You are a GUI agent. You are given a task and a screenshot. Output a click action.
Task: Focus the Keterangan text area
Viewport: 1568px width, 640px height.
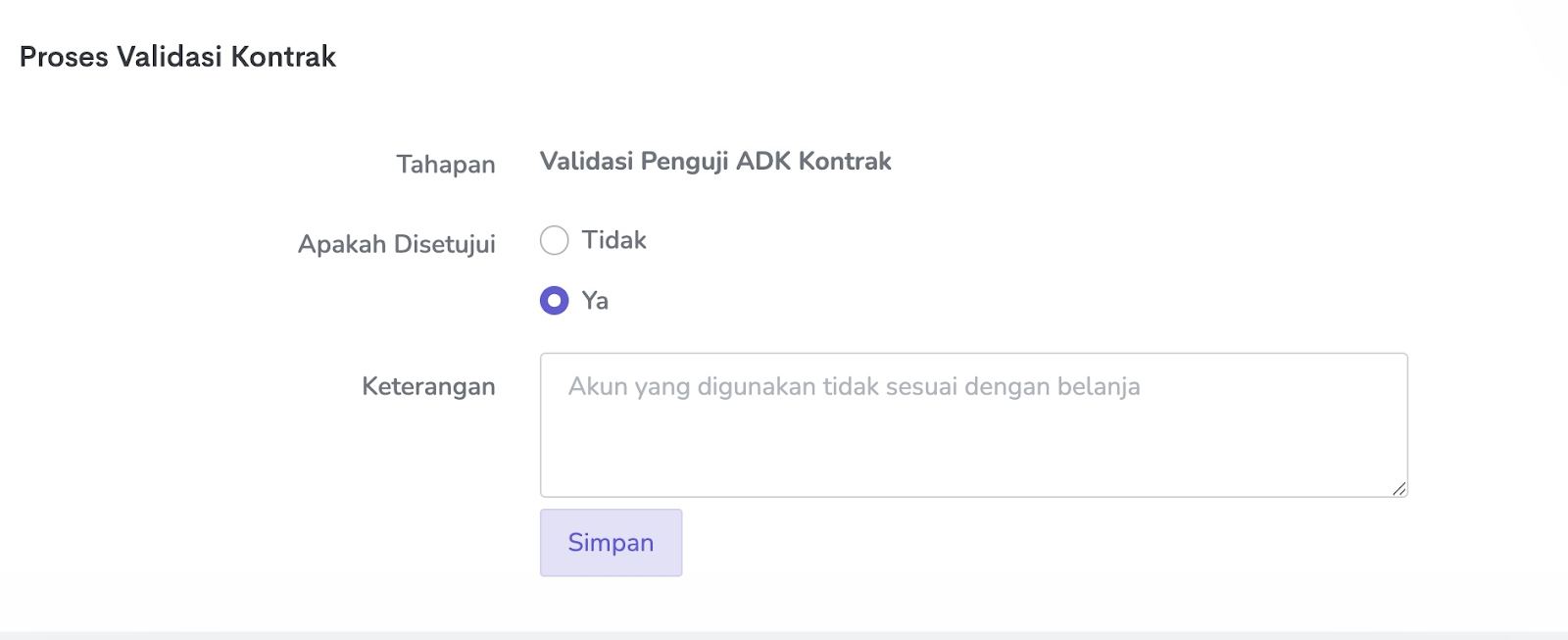click(973, 424)
